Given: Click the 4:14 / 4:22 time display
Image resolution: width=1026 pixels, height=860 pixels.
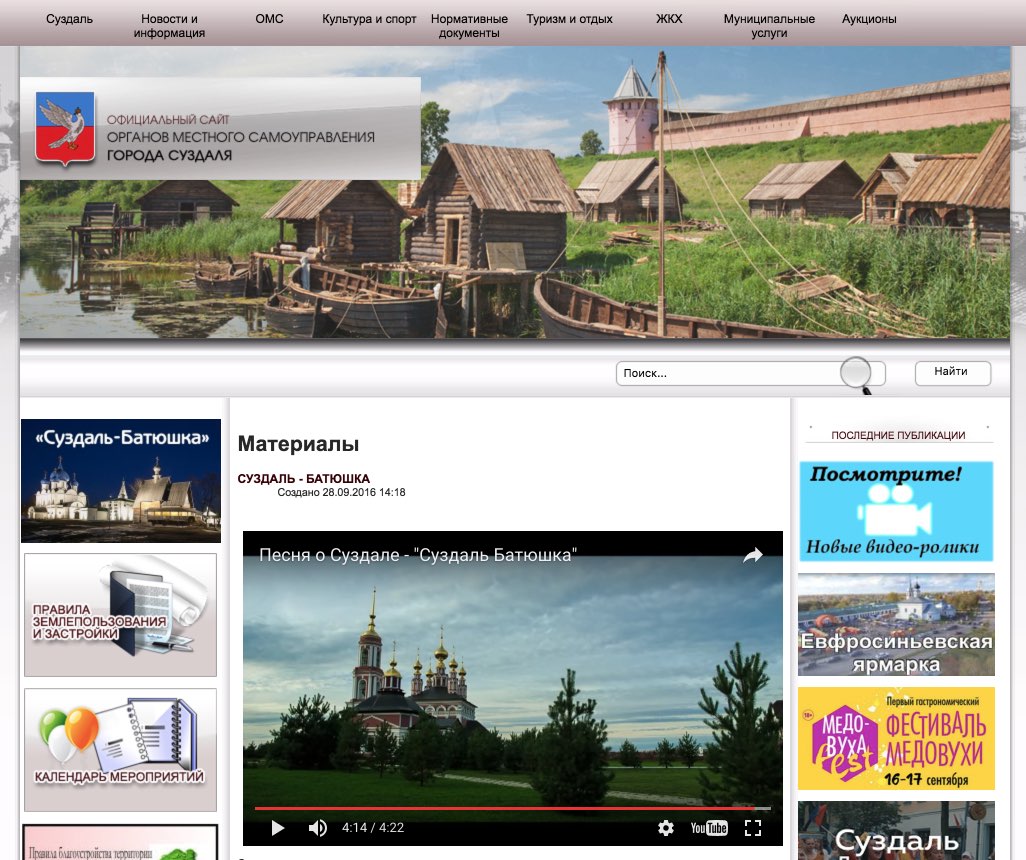Looking at the screenshot, I should (373, 828).
